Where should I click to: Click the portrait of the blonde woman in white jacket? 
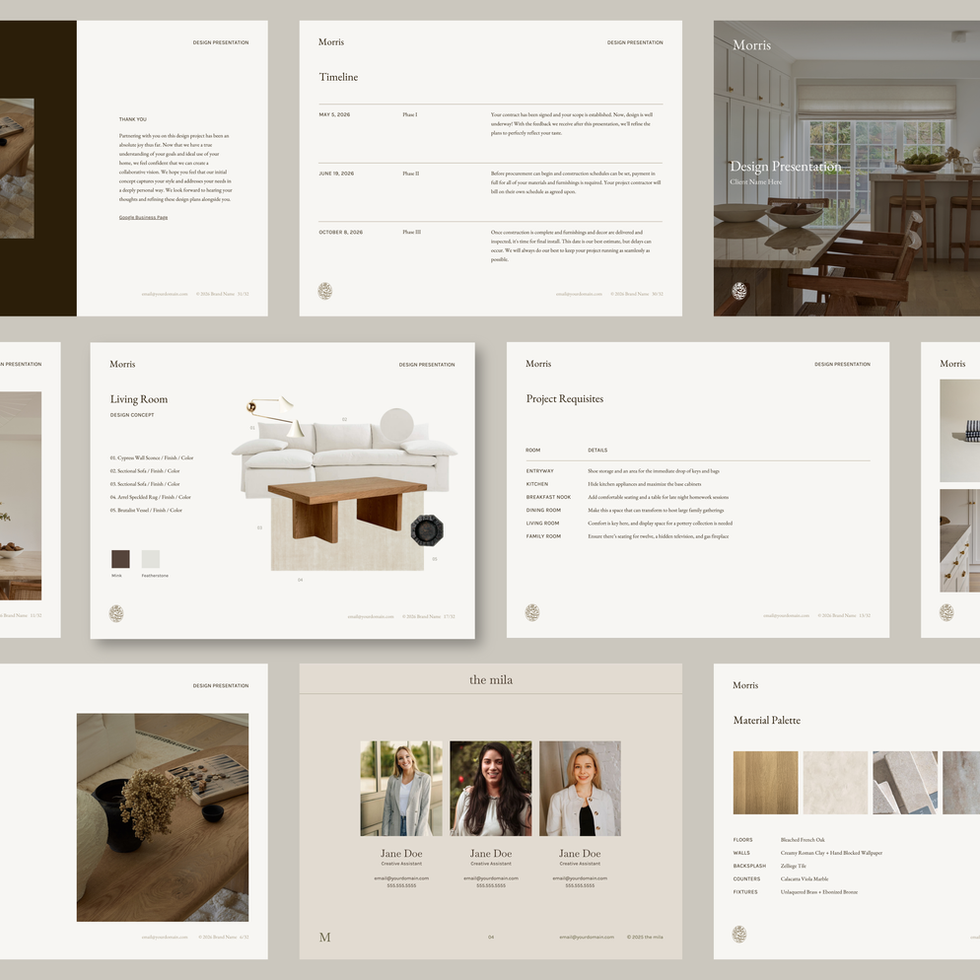580,788
